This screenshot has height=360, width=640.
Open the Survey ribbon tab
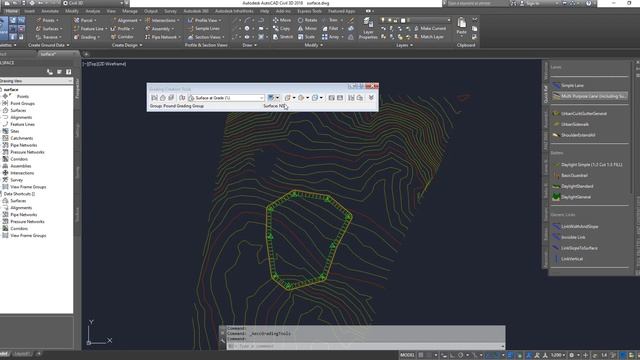click(170, 11)
